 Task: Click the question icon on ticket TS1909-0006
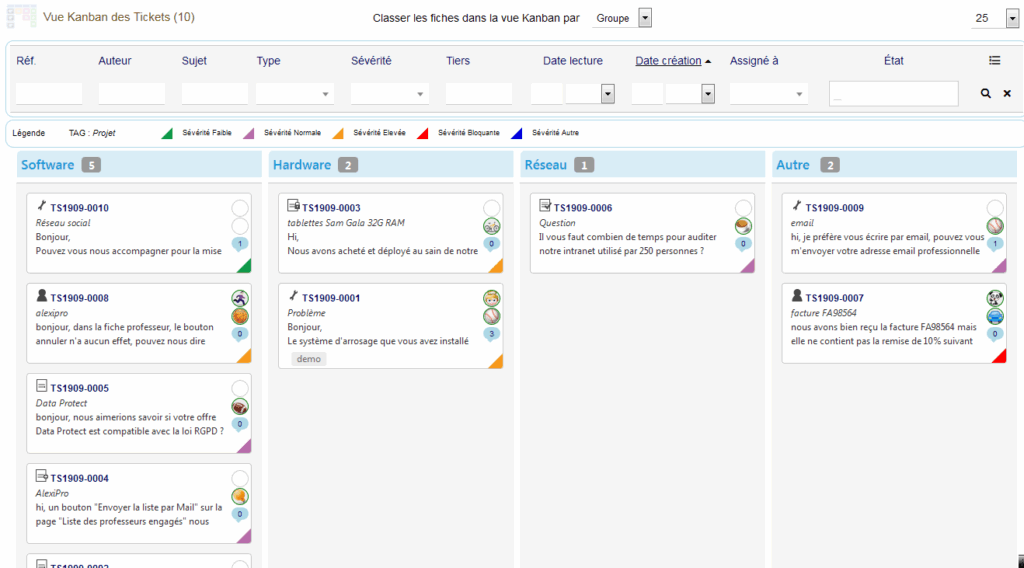pyautogui.click(x=545, y=206)
